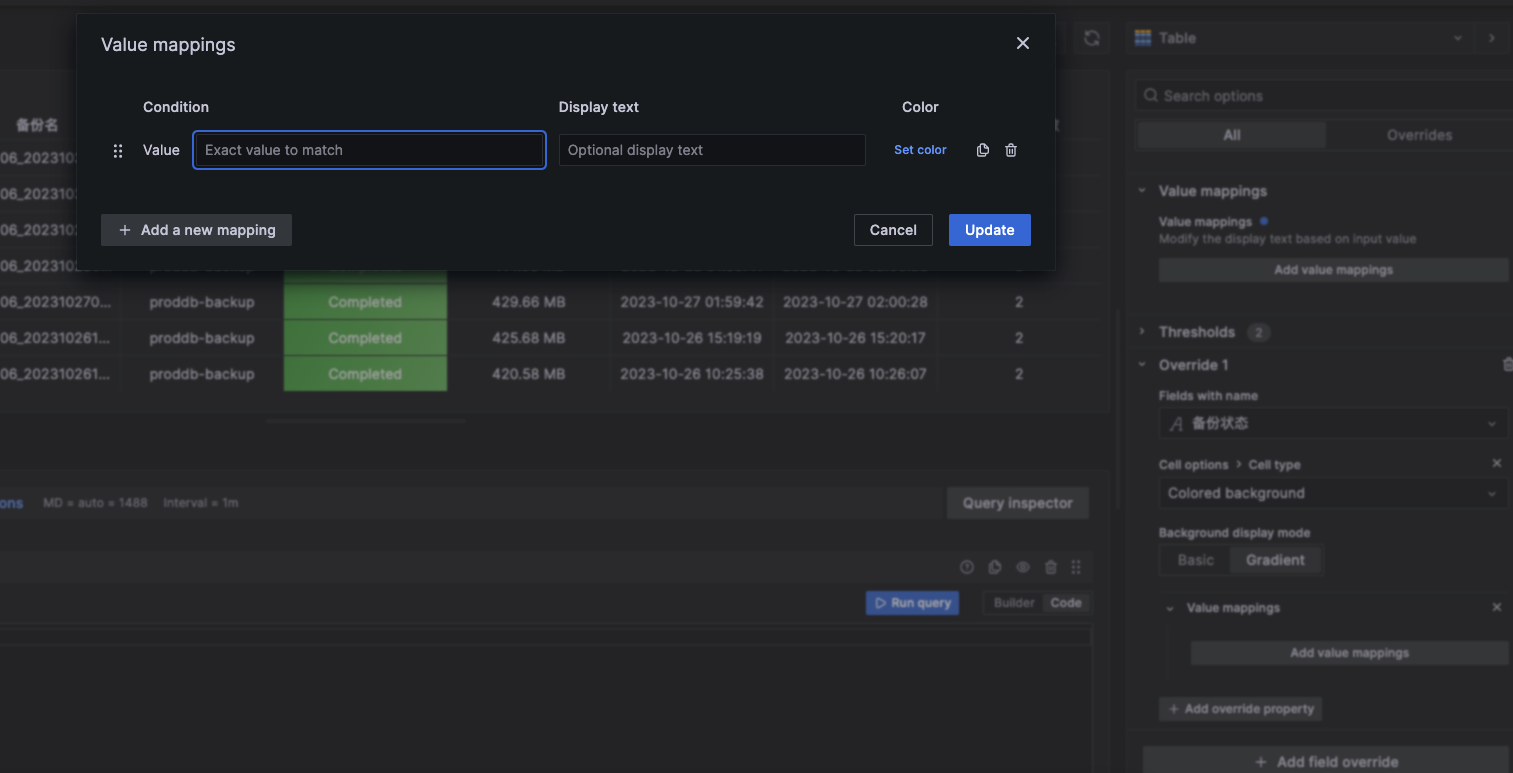Click Add value mappings in the top section
Image resolution: width=1513 pixels, height=773 pixels.
tap(1333, 270)
